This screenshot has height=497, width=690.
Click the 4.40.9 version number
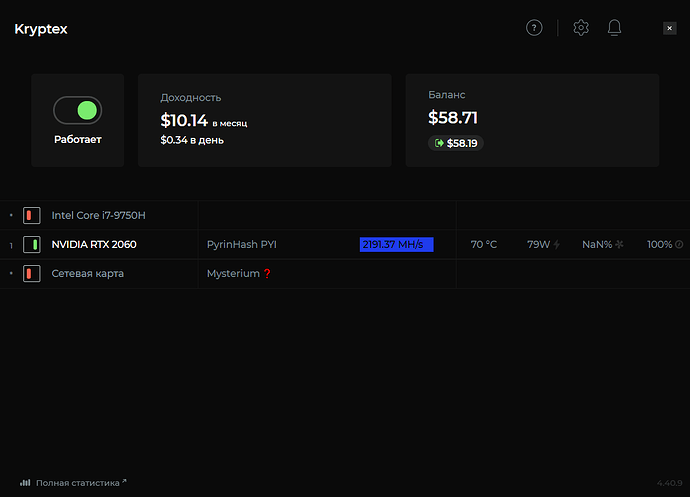tap(669, 483)
